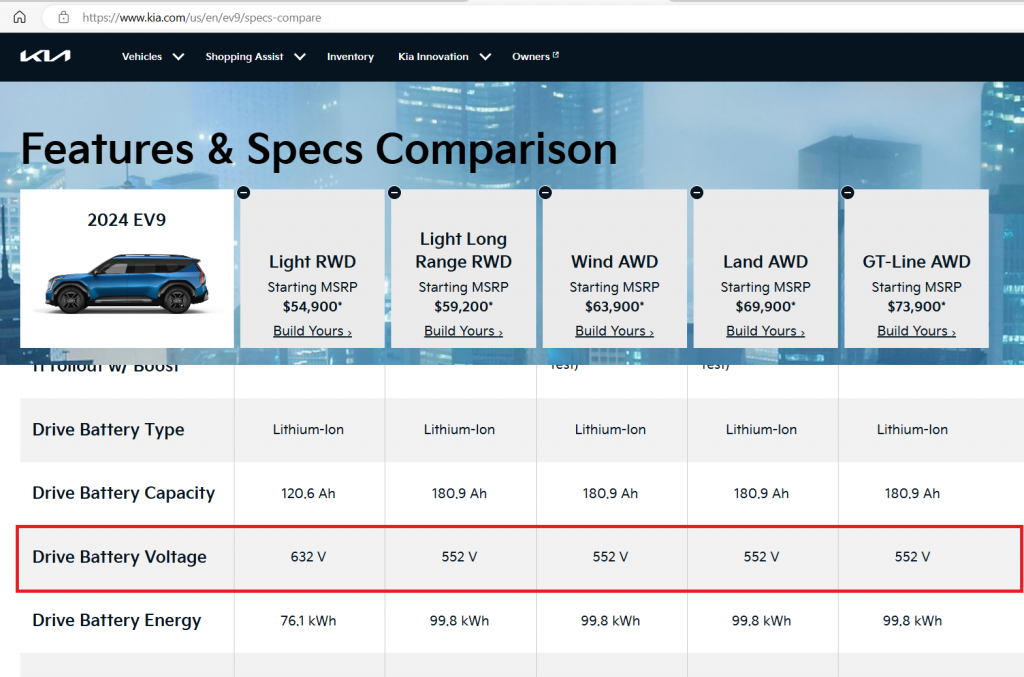The height and width of the screenshot is (677, 1024).
Task: Click the Features & Specs Comparison heading
Action: click(319, 149)
